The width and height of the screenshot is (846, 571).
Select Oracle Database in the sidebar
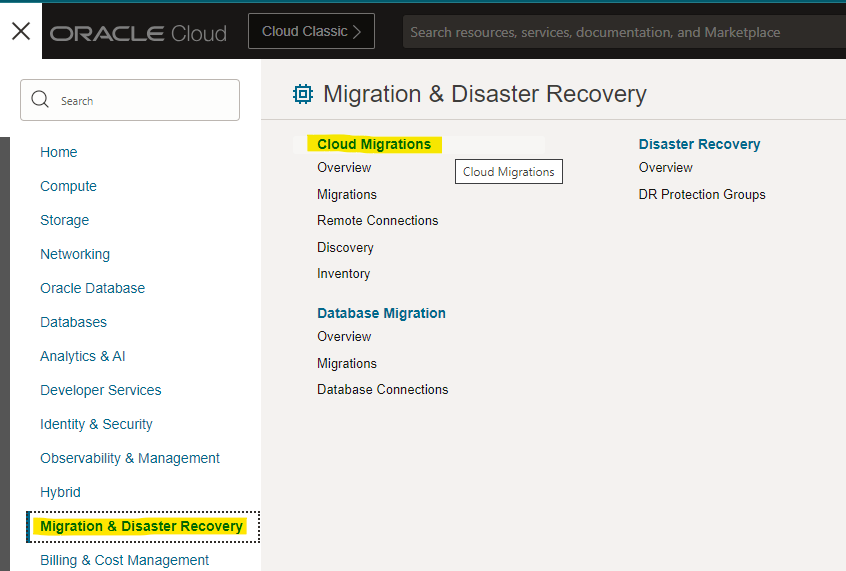click(x=92, y=288)
